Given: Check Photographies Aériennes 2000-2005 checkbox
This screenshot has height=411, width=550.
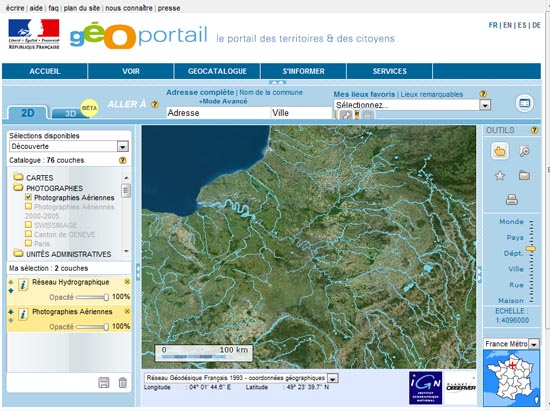Looking at the screenshot, I should [x=28, y=207].
